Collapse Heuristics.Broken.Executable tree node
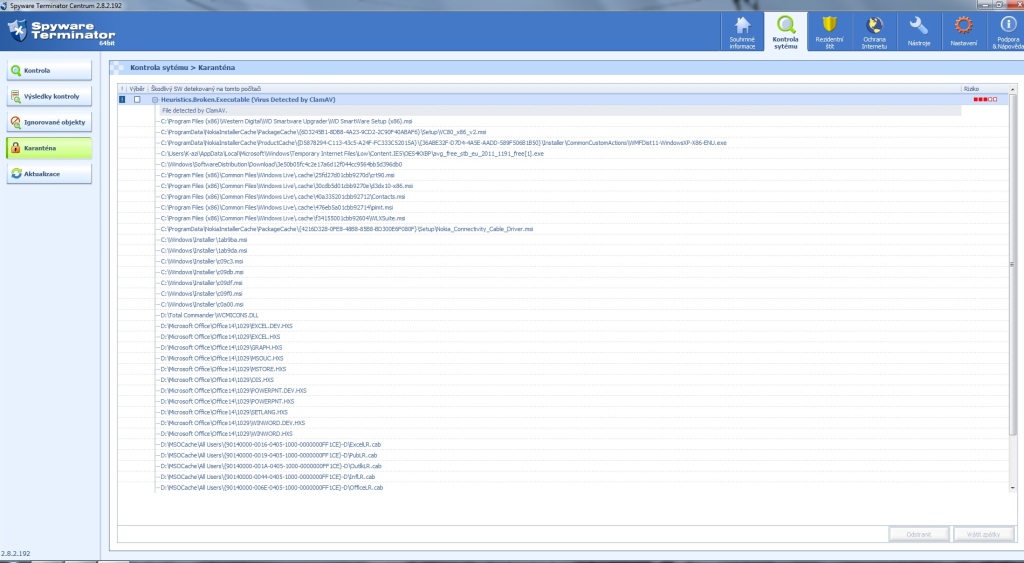 (x=155, y=100)
